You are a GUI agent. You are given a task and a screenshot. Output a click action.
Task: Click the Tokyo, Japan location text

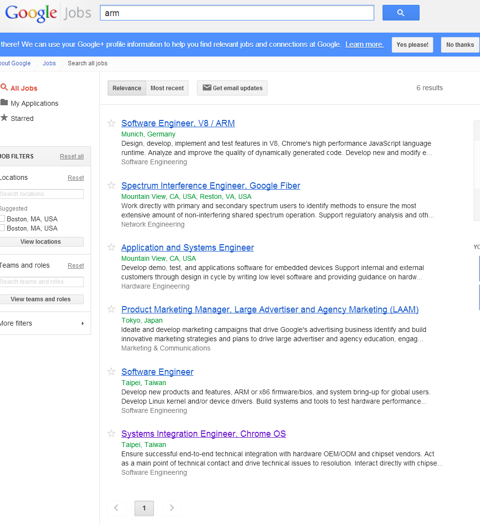tap(142, 320)
